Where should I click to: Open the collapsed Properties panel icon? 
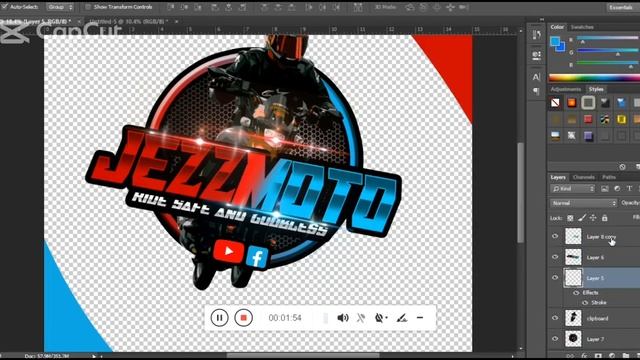click(x=536, y=55)
